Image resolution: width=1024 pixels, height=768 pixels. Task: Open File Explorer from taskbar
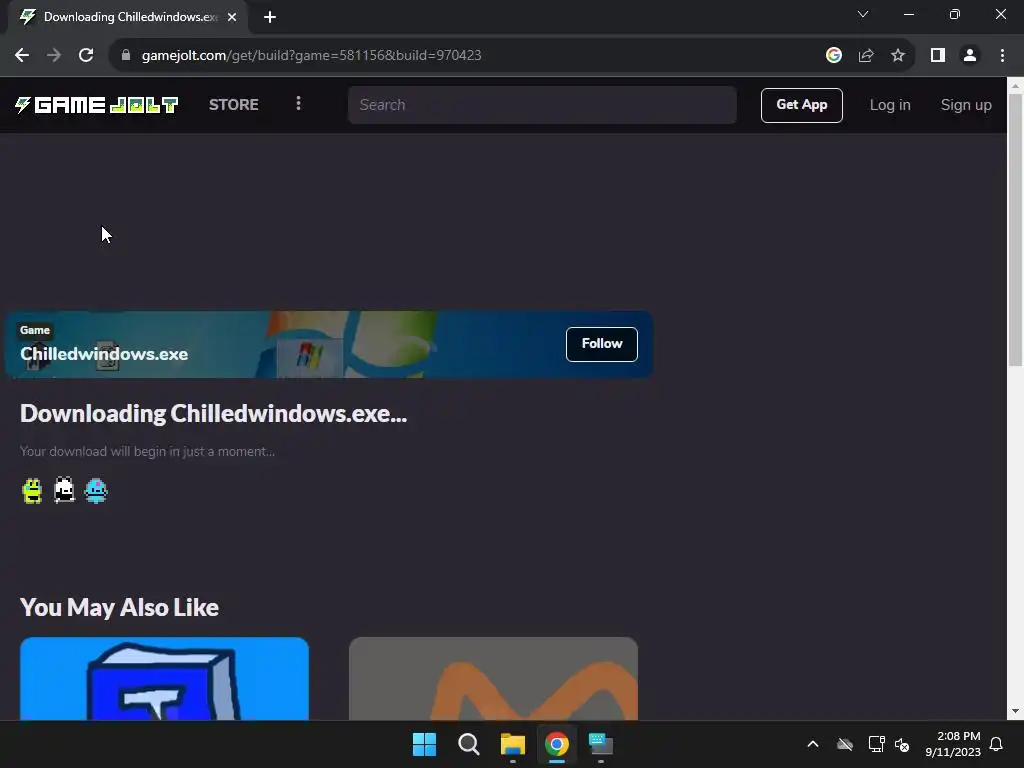[x=513, y=744]
